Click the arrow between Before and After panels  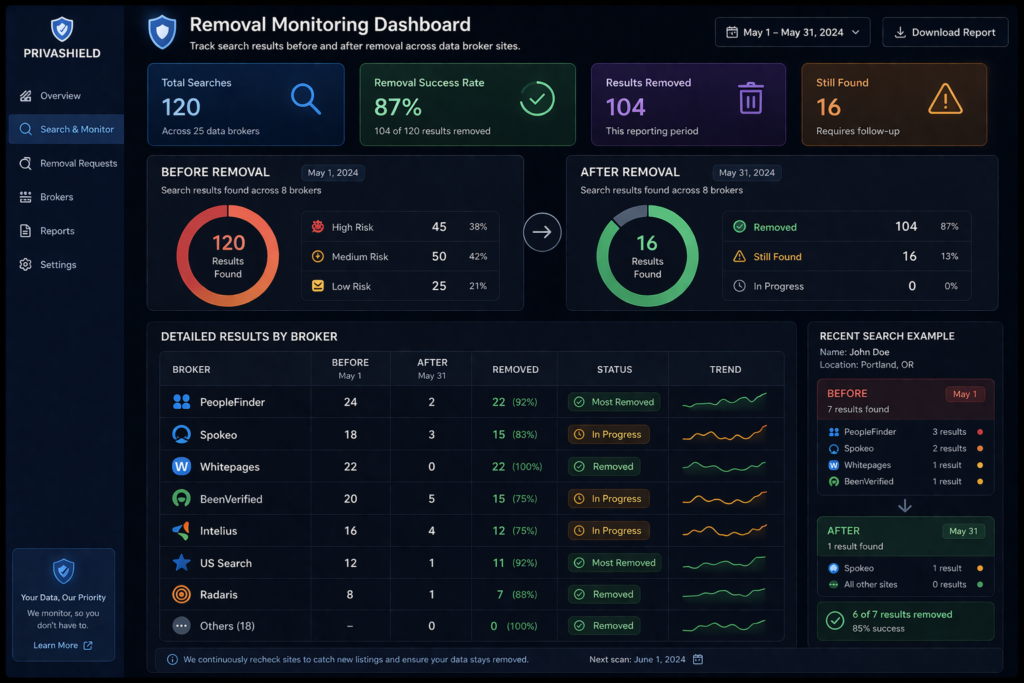click(x=541, y=231)
